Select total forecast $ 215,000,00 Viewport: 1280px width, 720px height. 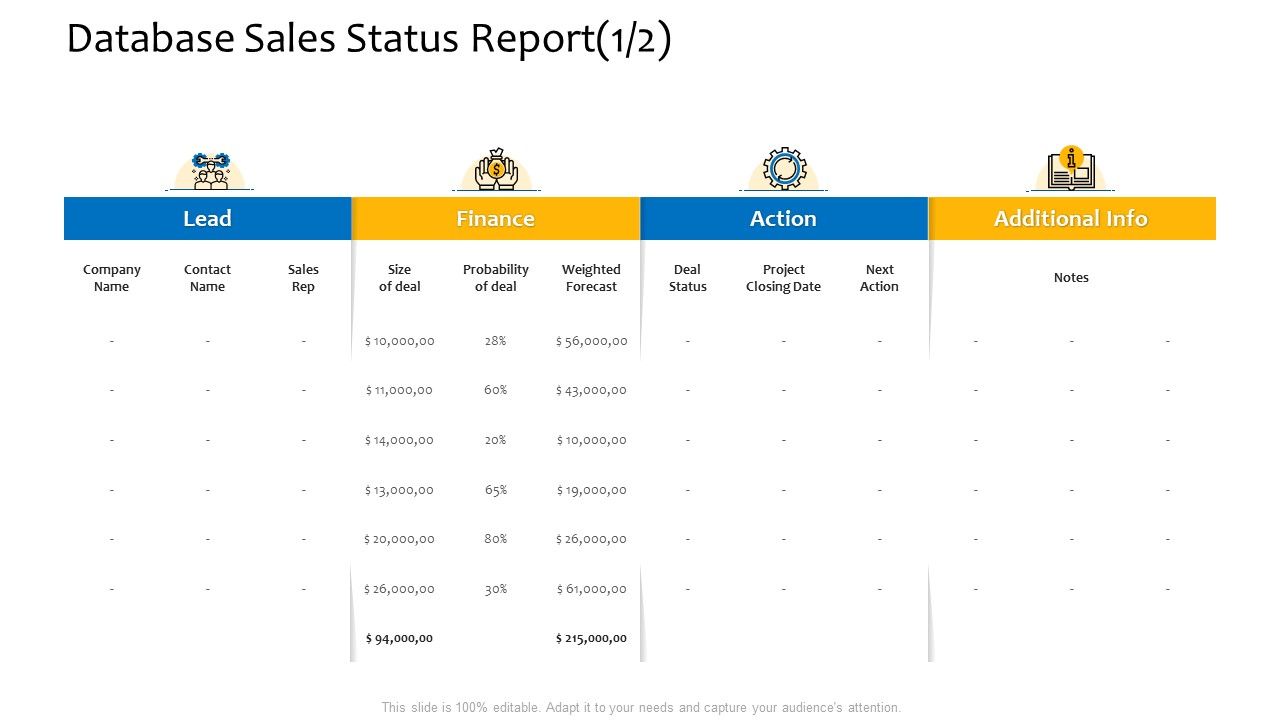pos(591,638)
